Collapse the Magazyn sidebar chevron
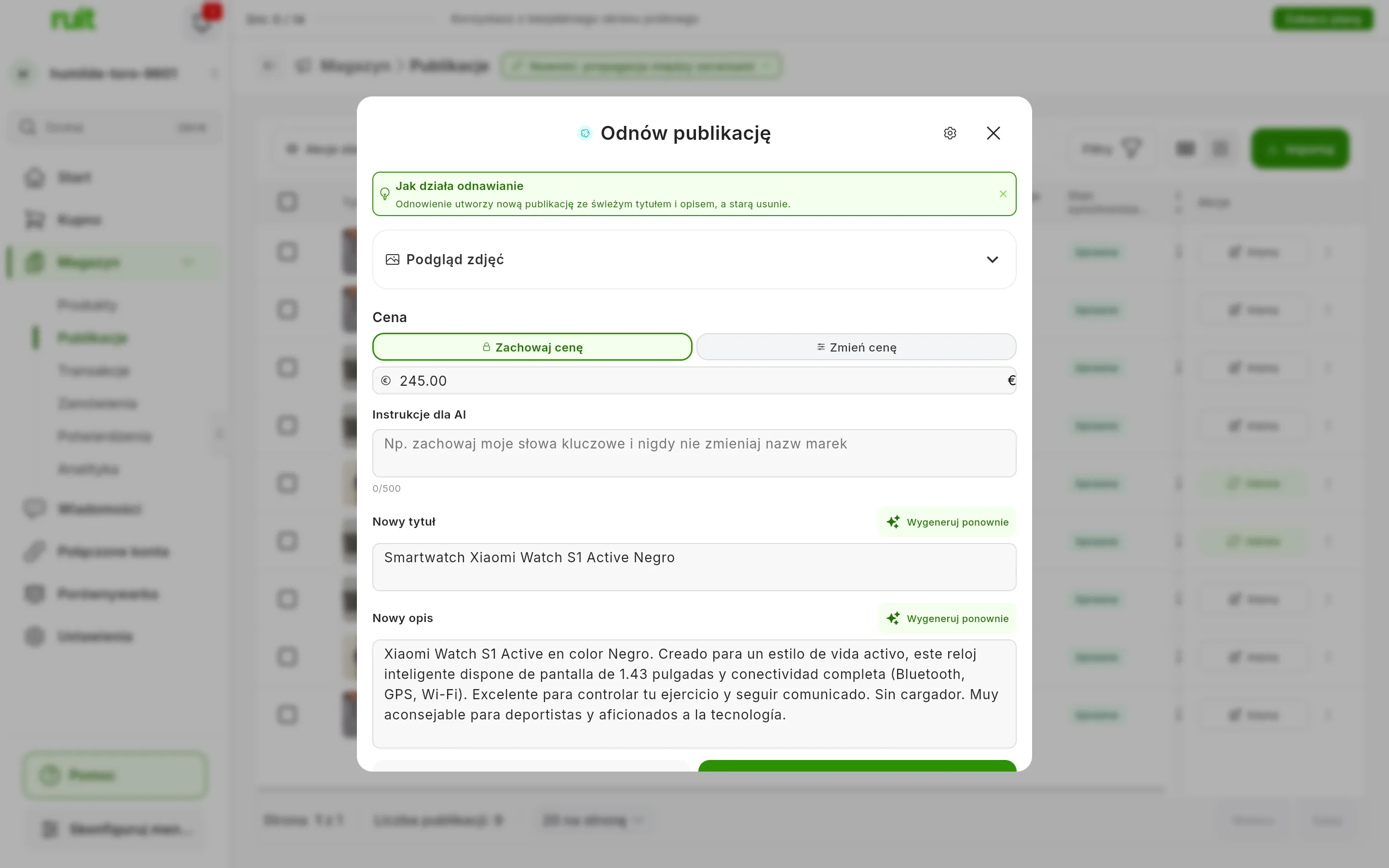 [188, 262]
